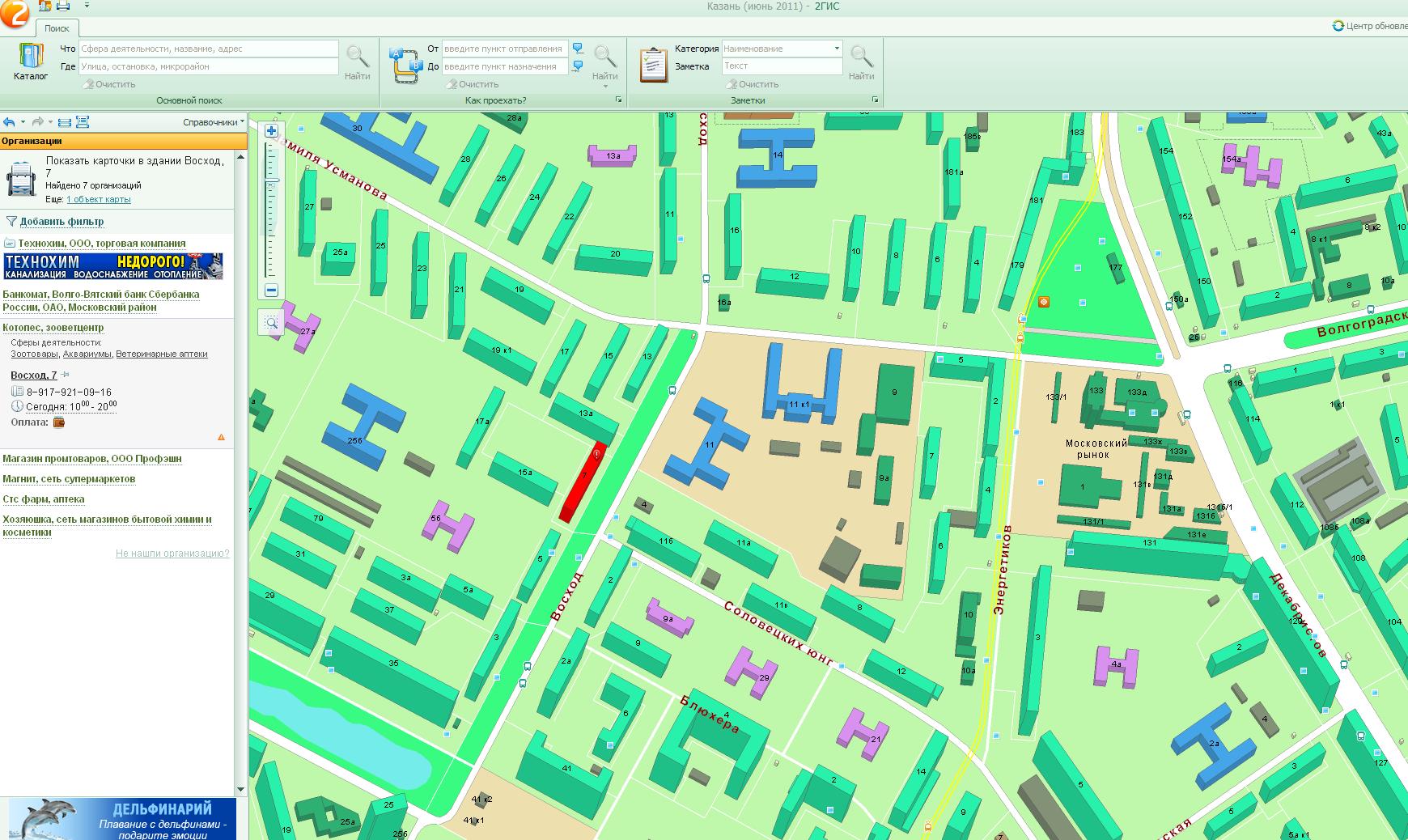1408x840 pixels.
Task: Open the quick access toolbar dropdown arrow
Action: 87,6
